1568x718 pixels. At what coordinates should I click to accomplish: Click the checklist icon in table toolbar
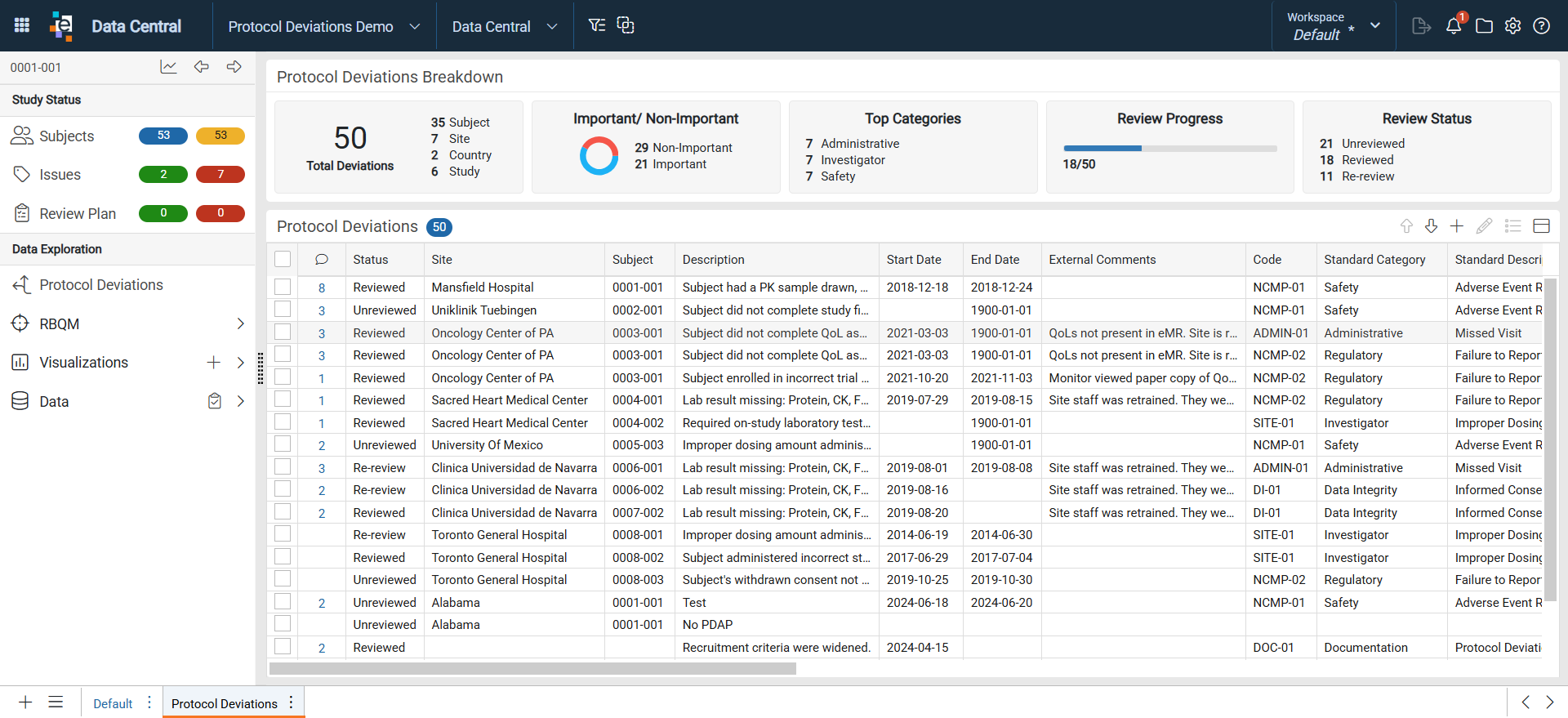[1512, 226]
